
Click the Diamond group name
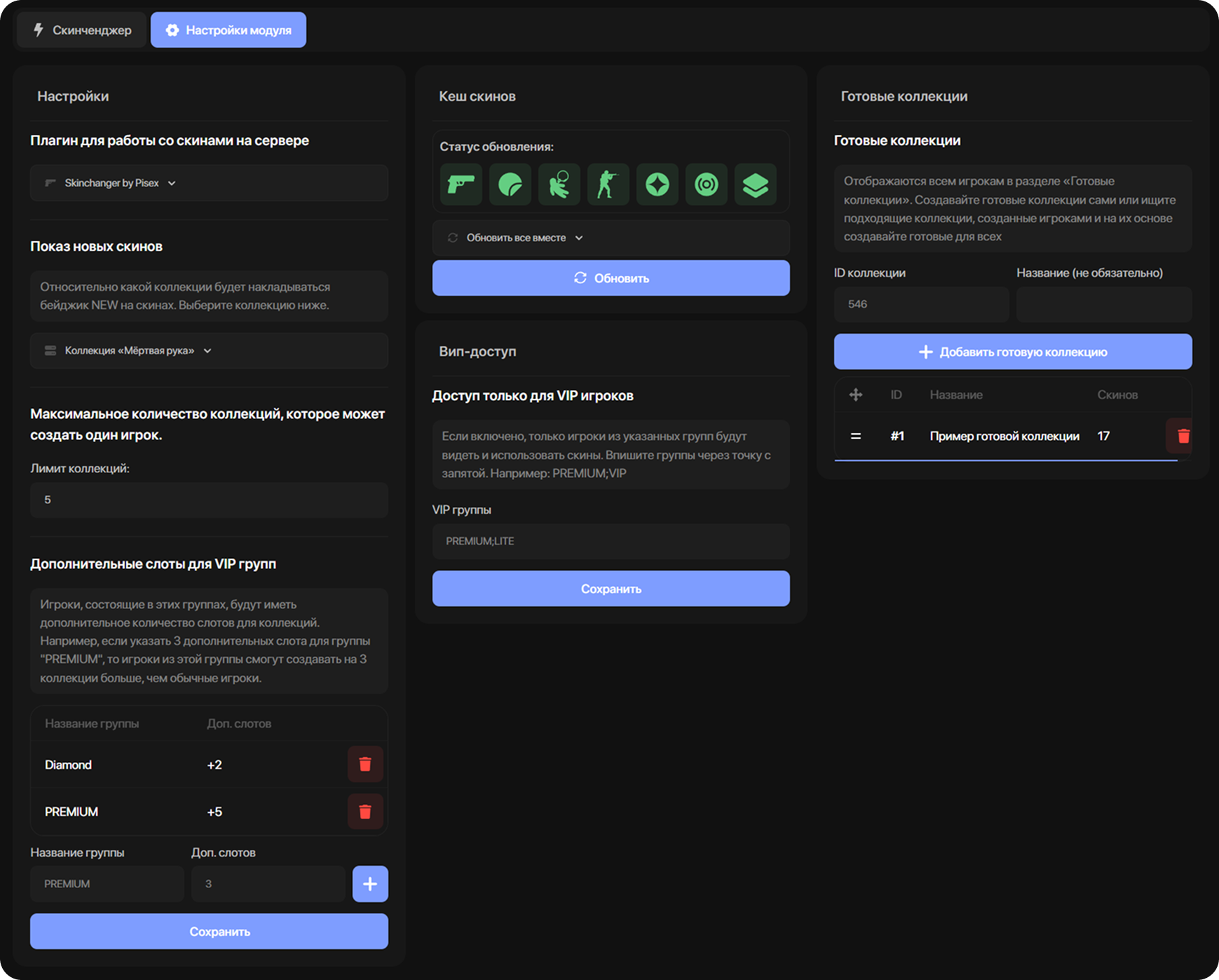tap(68, 765)
